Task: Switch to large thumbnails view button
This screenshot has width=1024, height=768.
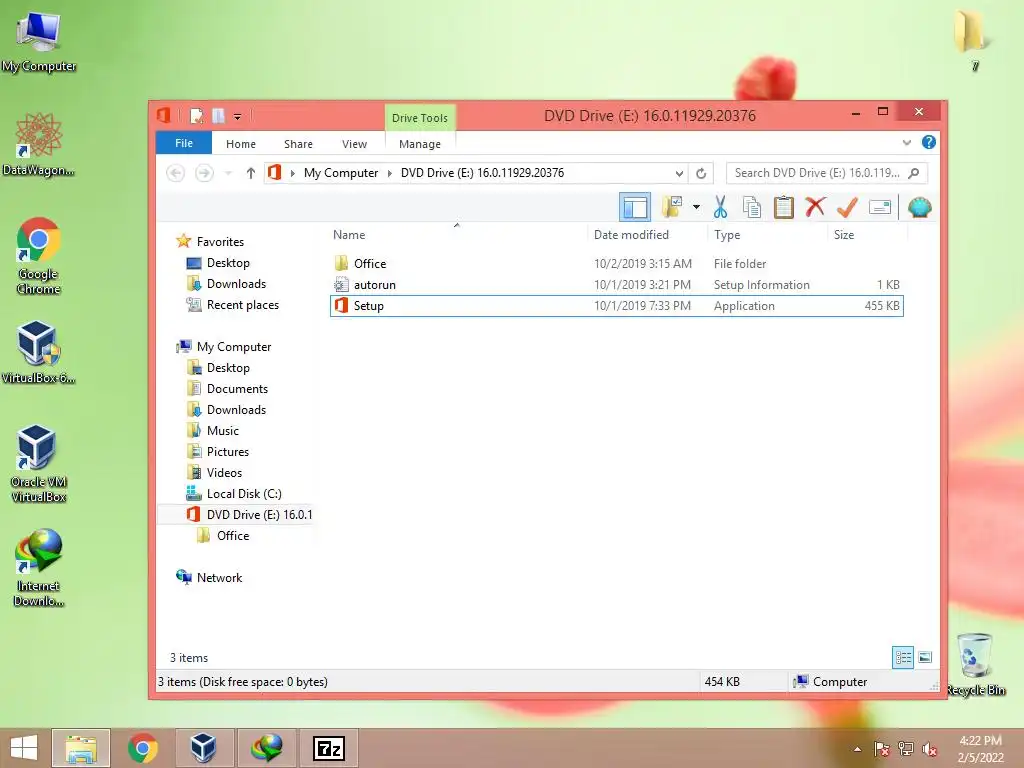Action: pos(925,658)
